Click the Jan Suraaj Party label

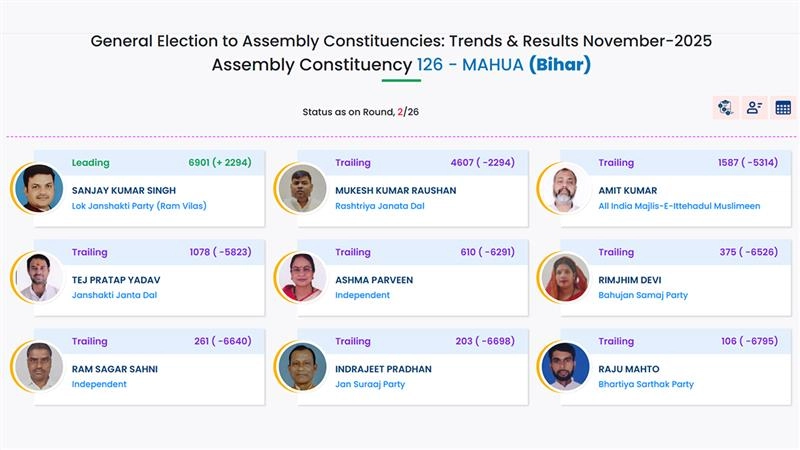tap(369, 384)
